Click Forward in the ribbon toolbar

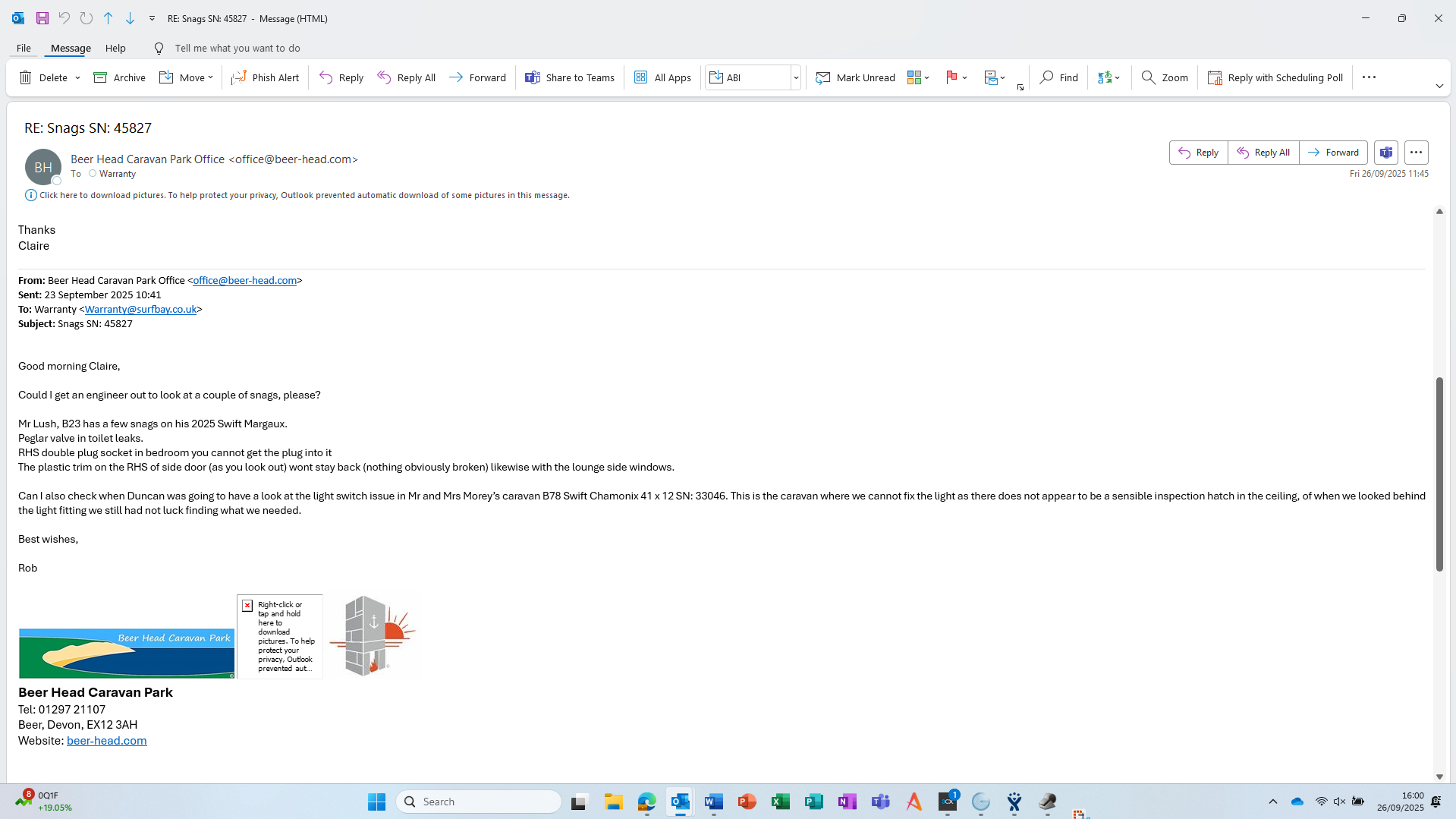[x=477, y=77]
